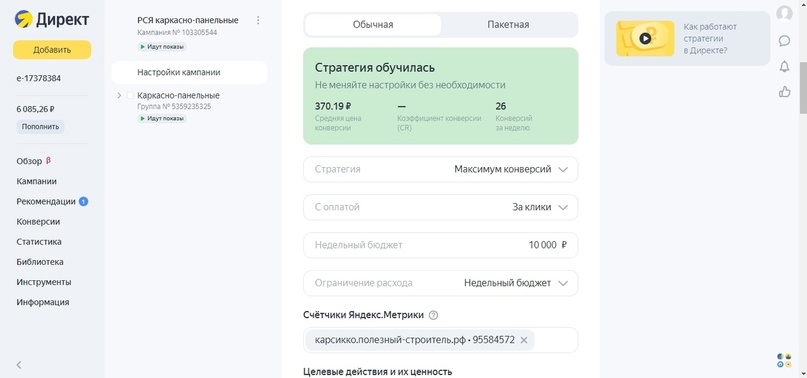Tick the Каркасно-панельные group checkbox
807x378 pixels.
pos(130,95)
